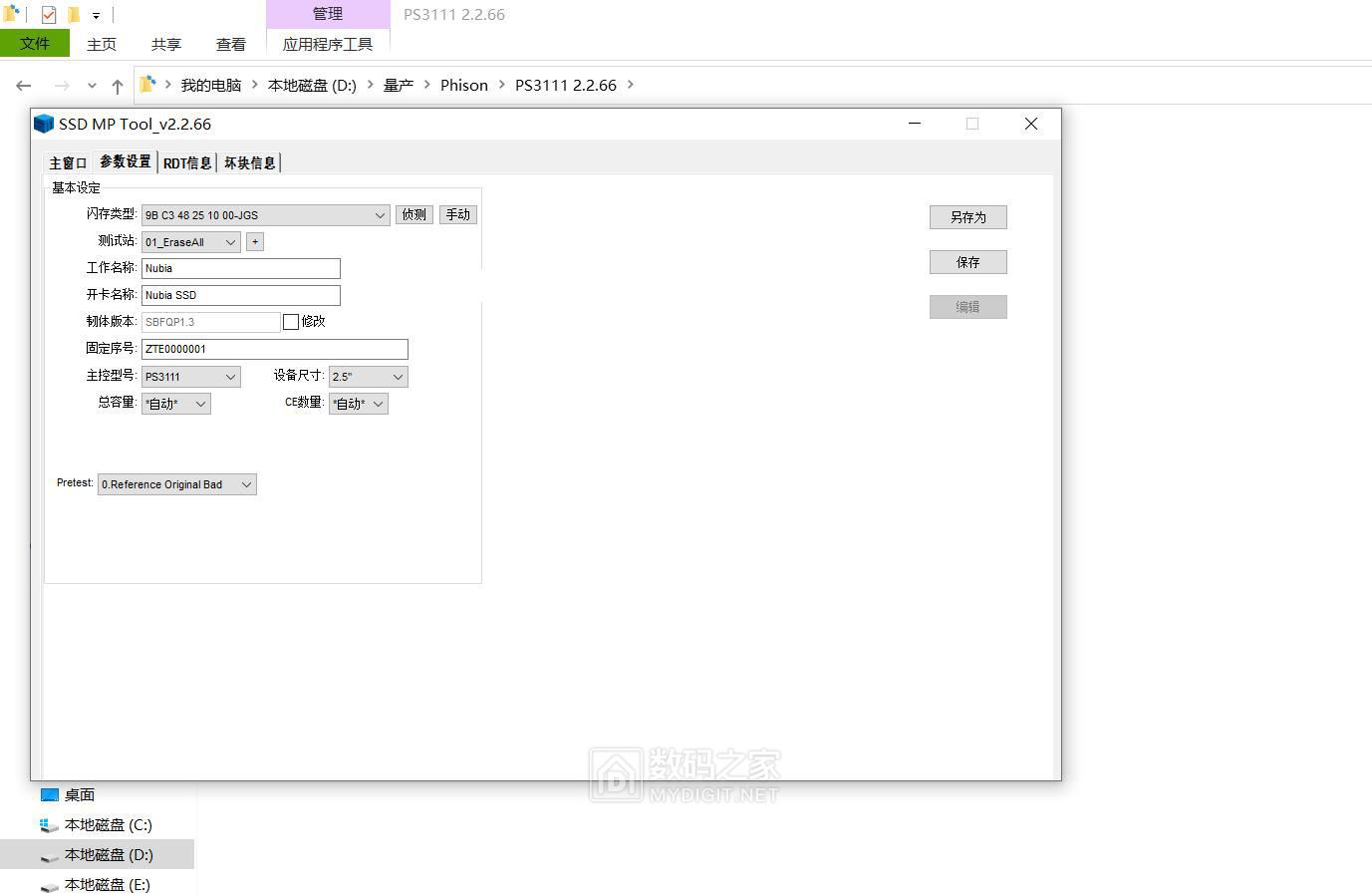
Task: Switch to the RDT信息 tab
Action: [187, 163]
